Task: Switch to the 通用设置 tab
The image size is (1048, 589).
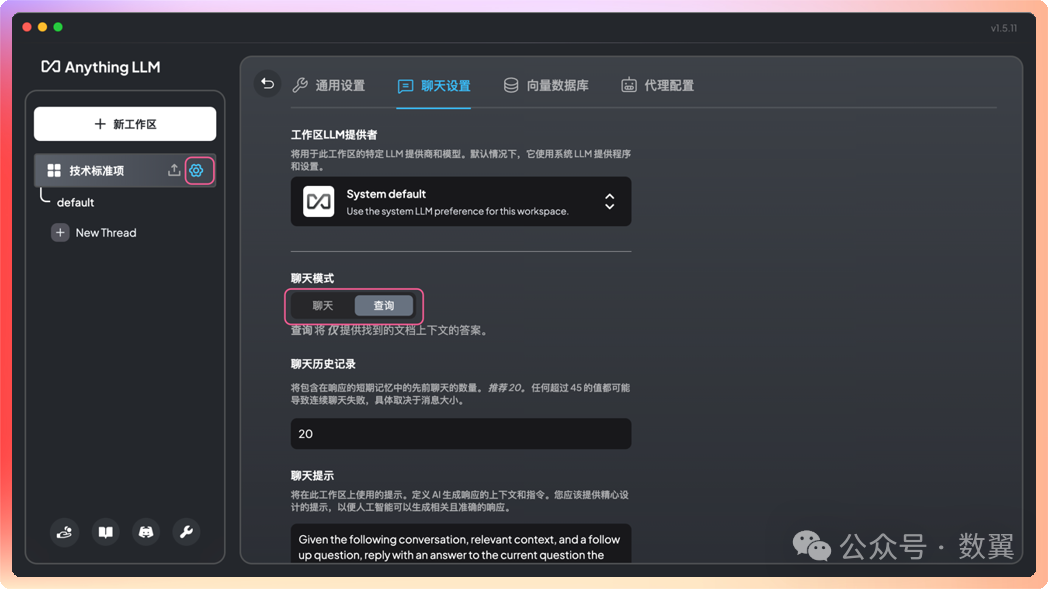Action: pyautogui.click(x=328, y=85)
